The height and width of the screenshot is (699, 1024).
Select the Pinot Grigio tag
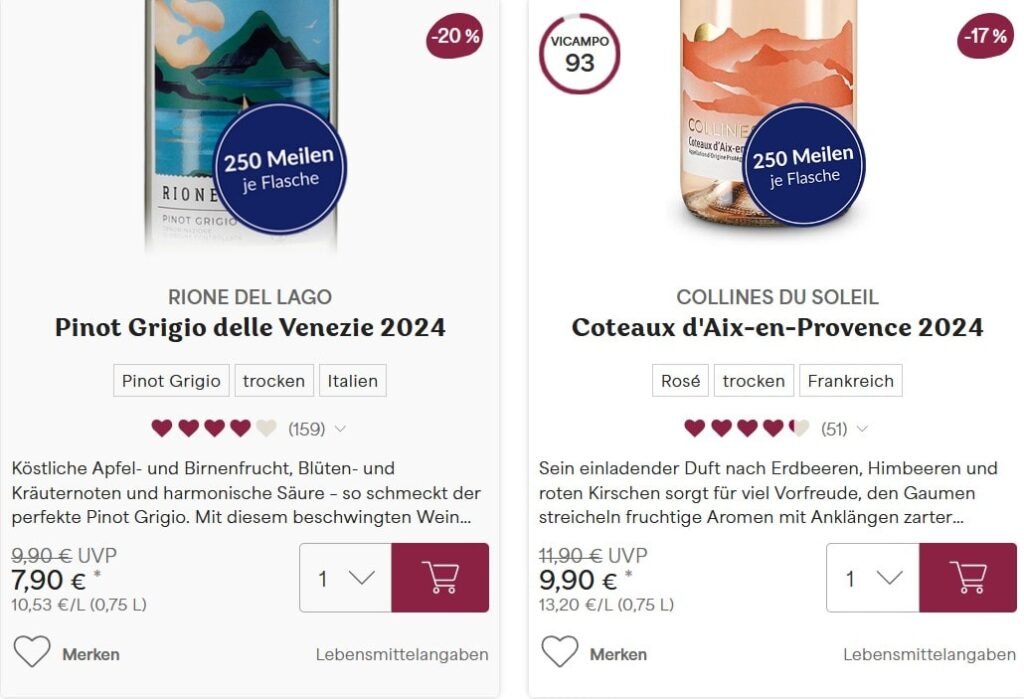pos(171,381)
